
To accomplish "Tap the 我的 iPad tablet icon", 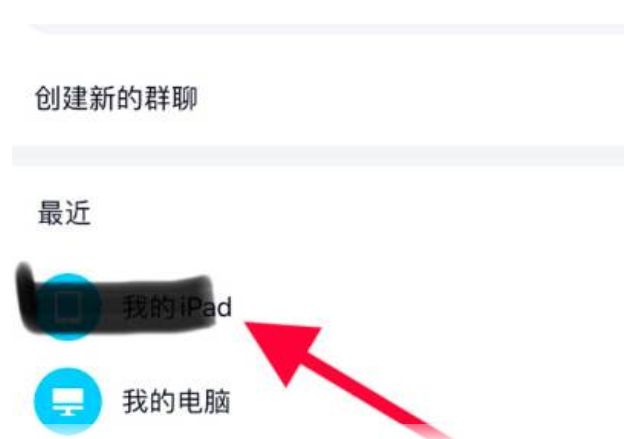I will point(68,307).
